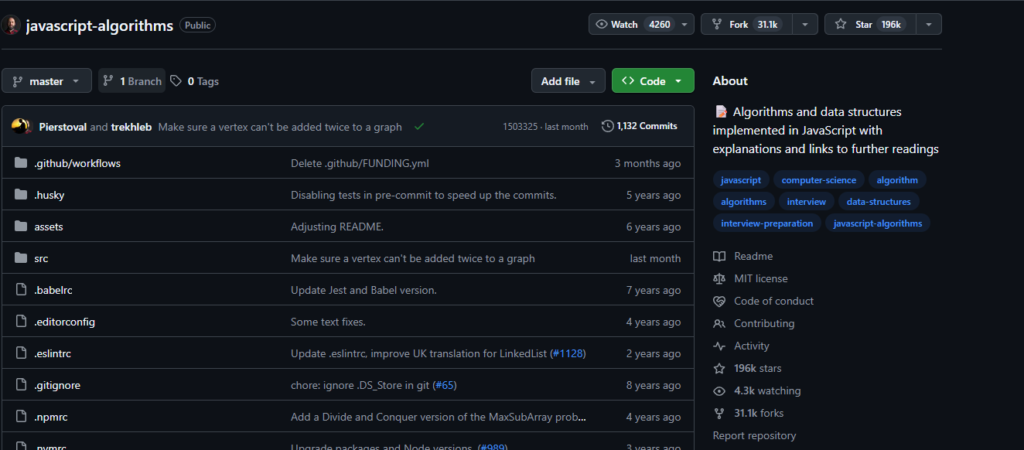View repository Activity
Screen dimensions: 1024x450
(751, 346)
